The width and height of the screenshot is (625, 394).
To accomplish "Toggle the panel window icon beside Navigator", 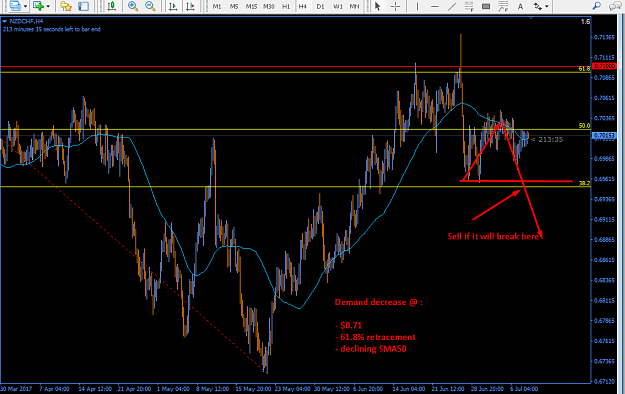I will point(83,6).
